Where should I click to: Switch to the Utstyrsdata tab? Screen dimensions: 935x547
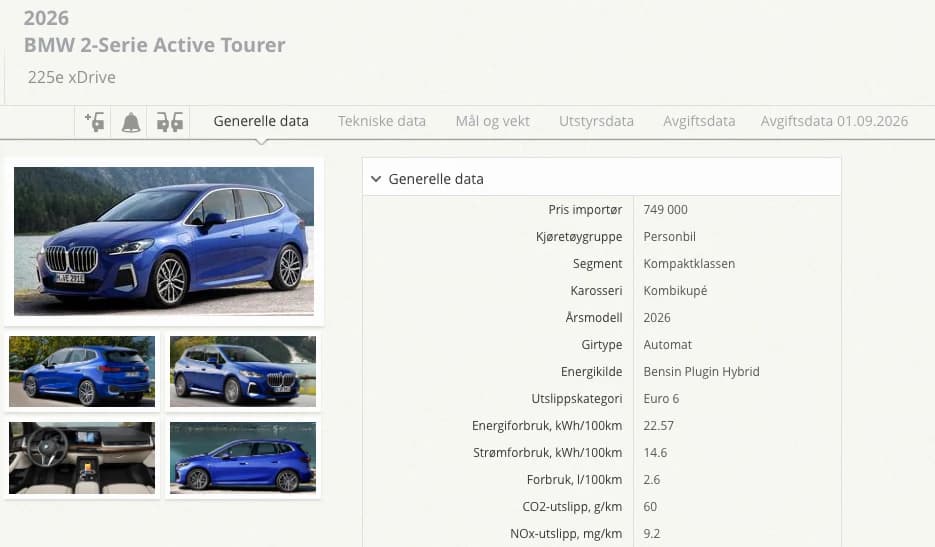pyautogui.click(x=596, y=121)
